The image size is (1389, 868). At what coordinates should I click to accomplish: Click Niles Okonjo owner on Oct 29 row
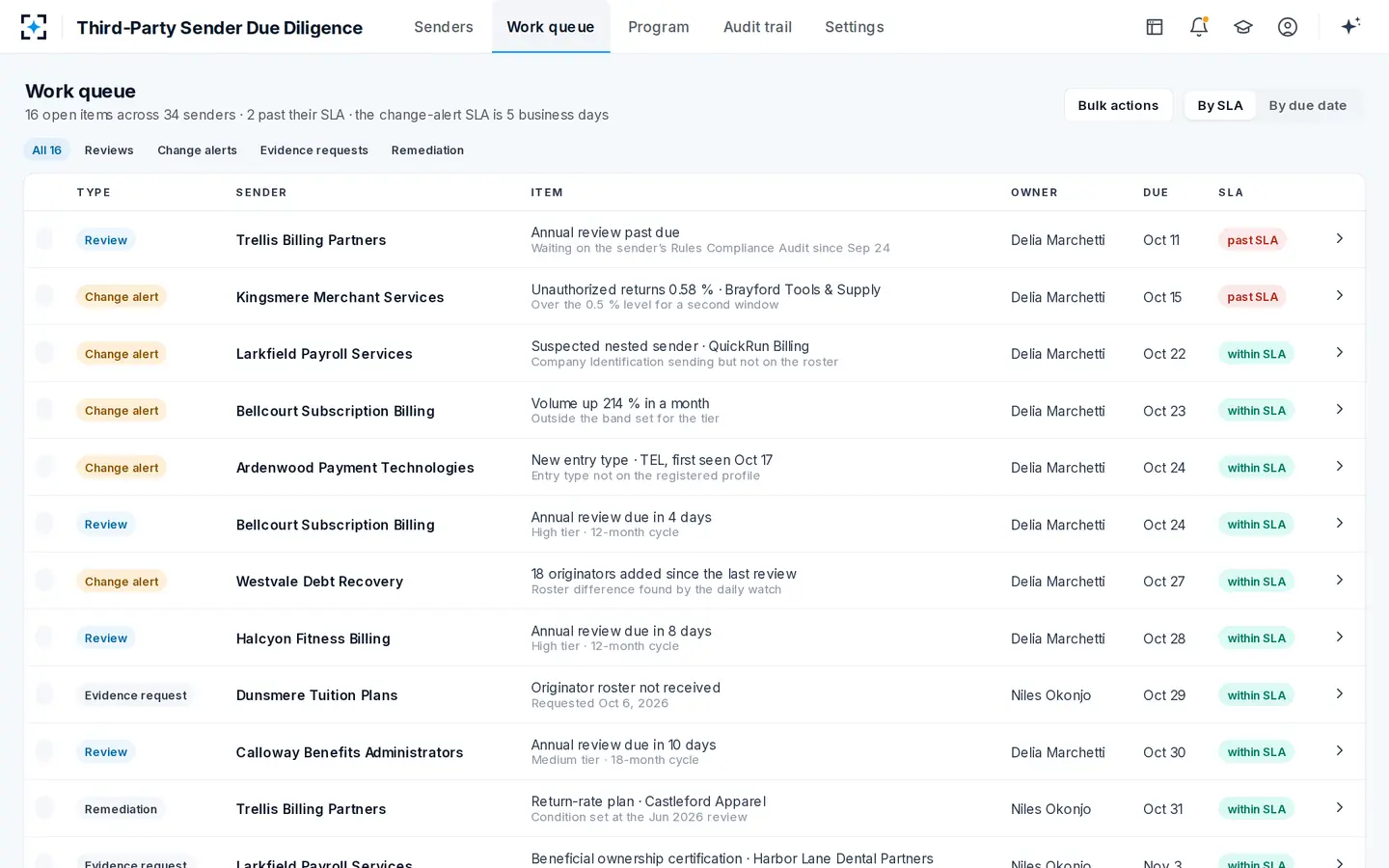(1050, 695)
